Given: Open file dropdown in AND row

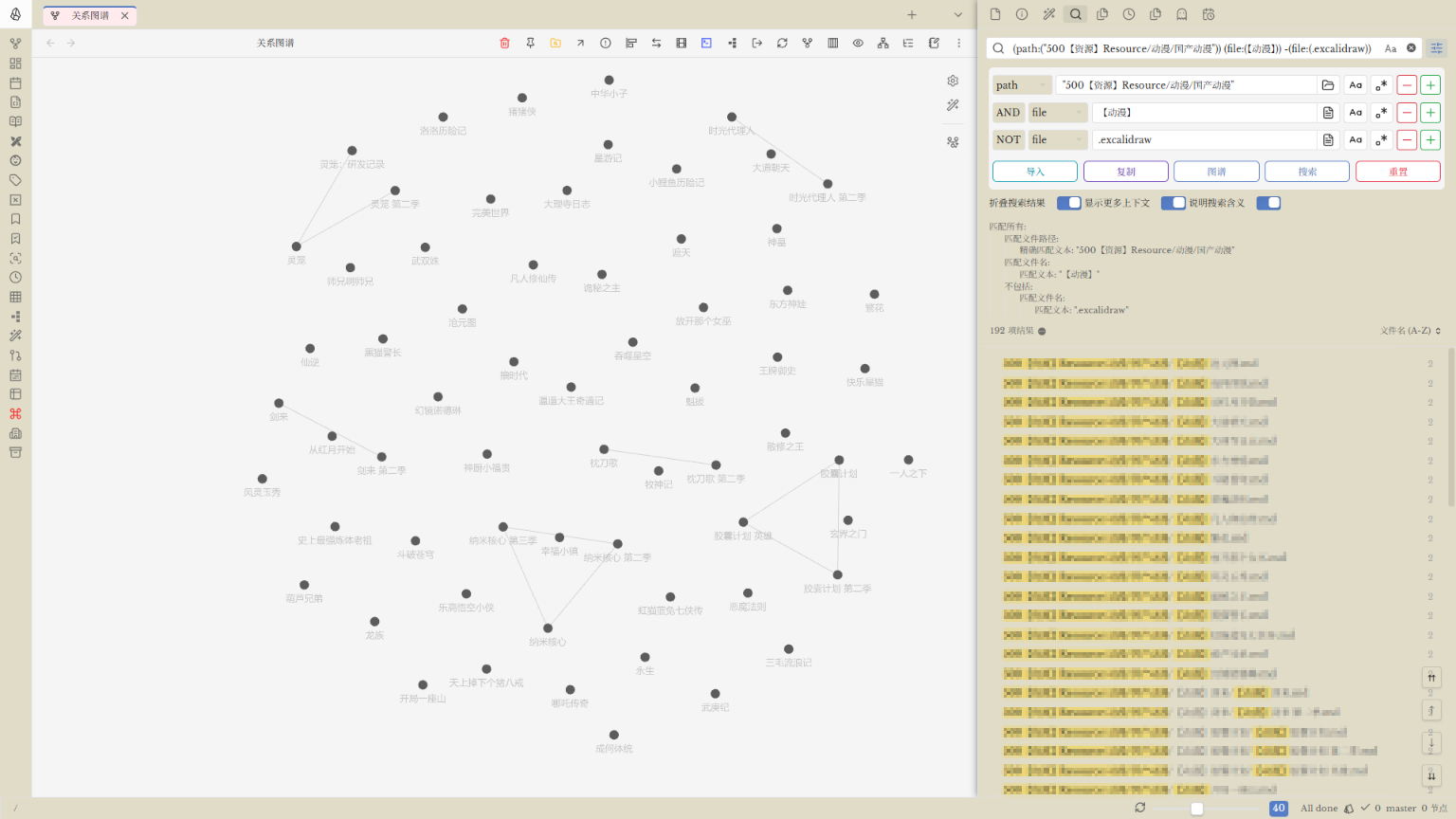Looking at the screenshot, I should (x=1058, y=113).
